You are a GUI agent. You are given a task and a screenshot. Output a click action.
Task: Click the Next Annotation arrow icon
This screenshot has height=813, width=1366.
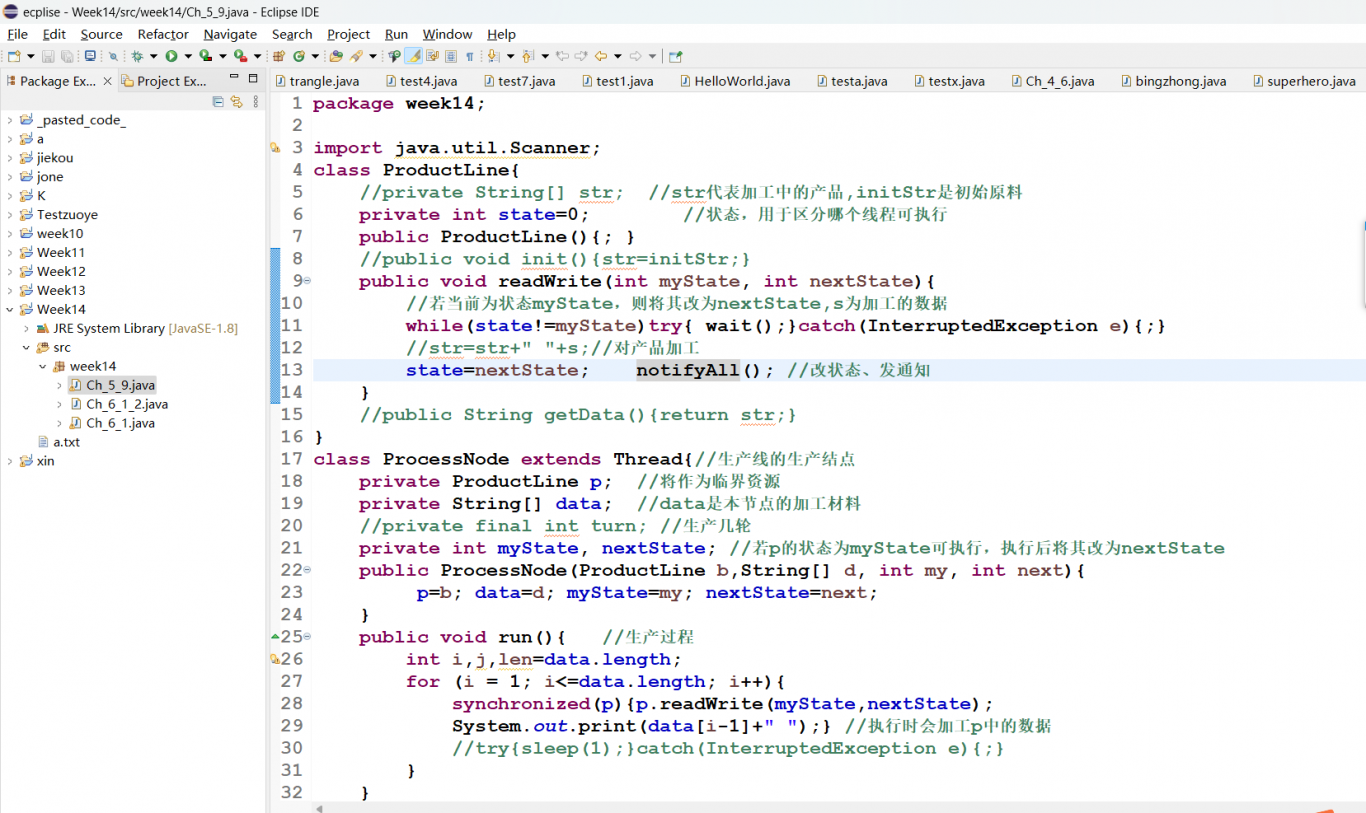493,56
